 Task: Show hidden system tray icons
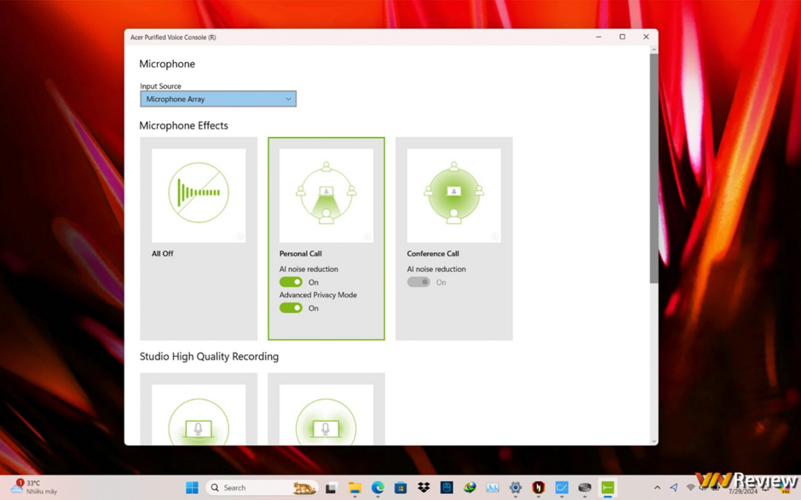tap(657, 488)
